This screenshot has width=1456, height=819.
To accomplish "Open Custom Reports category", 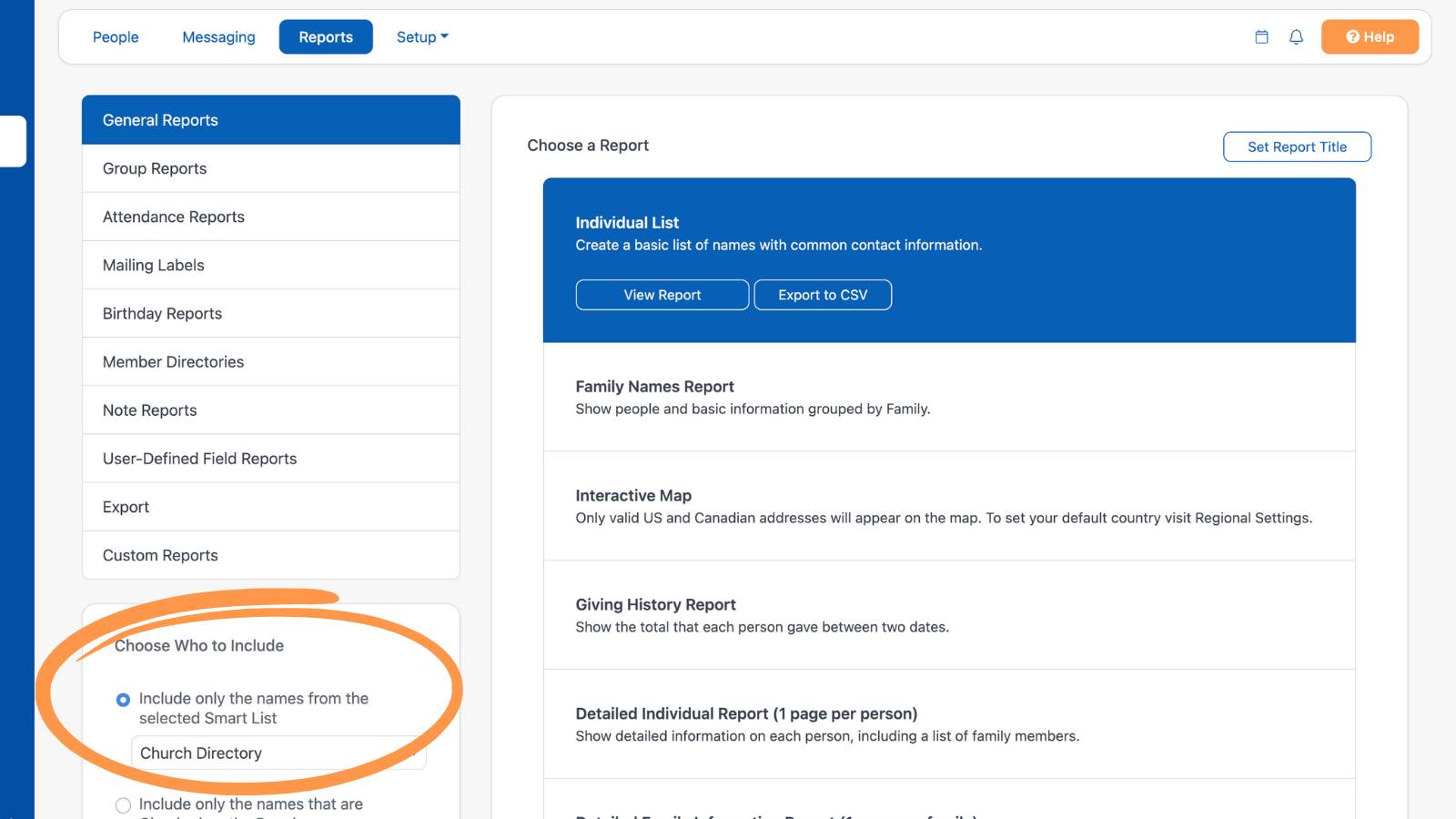I will coord(271,554).
